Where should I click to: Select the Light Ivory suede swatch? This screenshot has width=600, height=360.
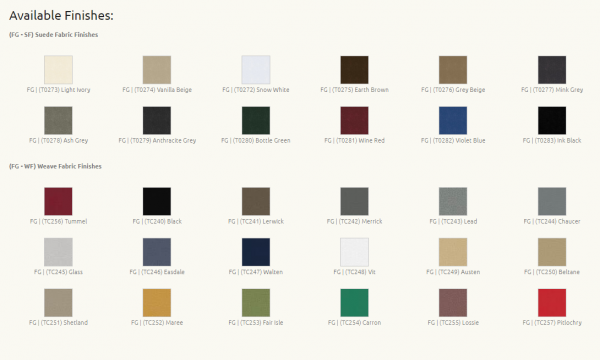click(x=58, y=70)
